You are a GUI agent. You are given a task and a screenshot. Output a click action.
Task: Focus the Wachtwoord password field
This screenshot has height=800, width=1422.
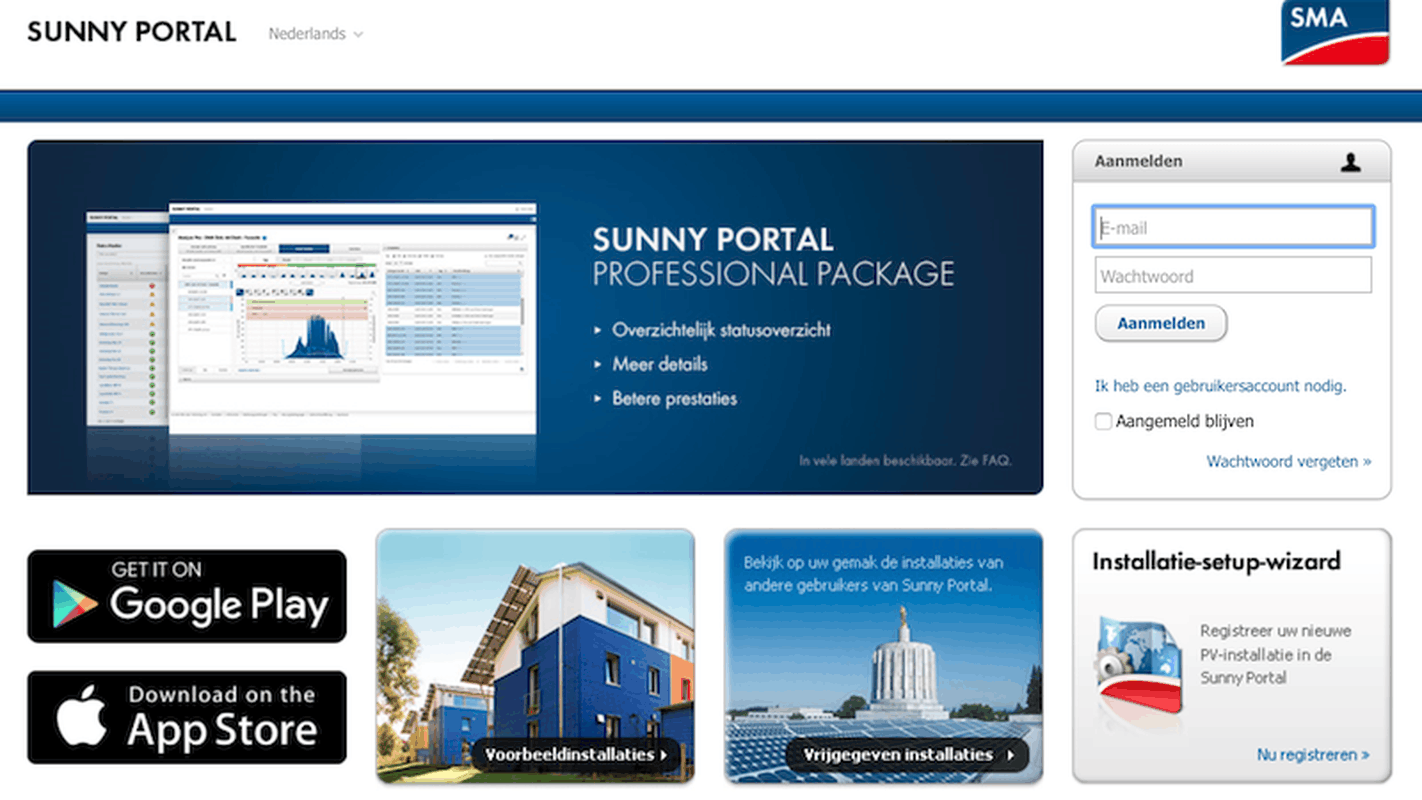[x=1233, y=275]
